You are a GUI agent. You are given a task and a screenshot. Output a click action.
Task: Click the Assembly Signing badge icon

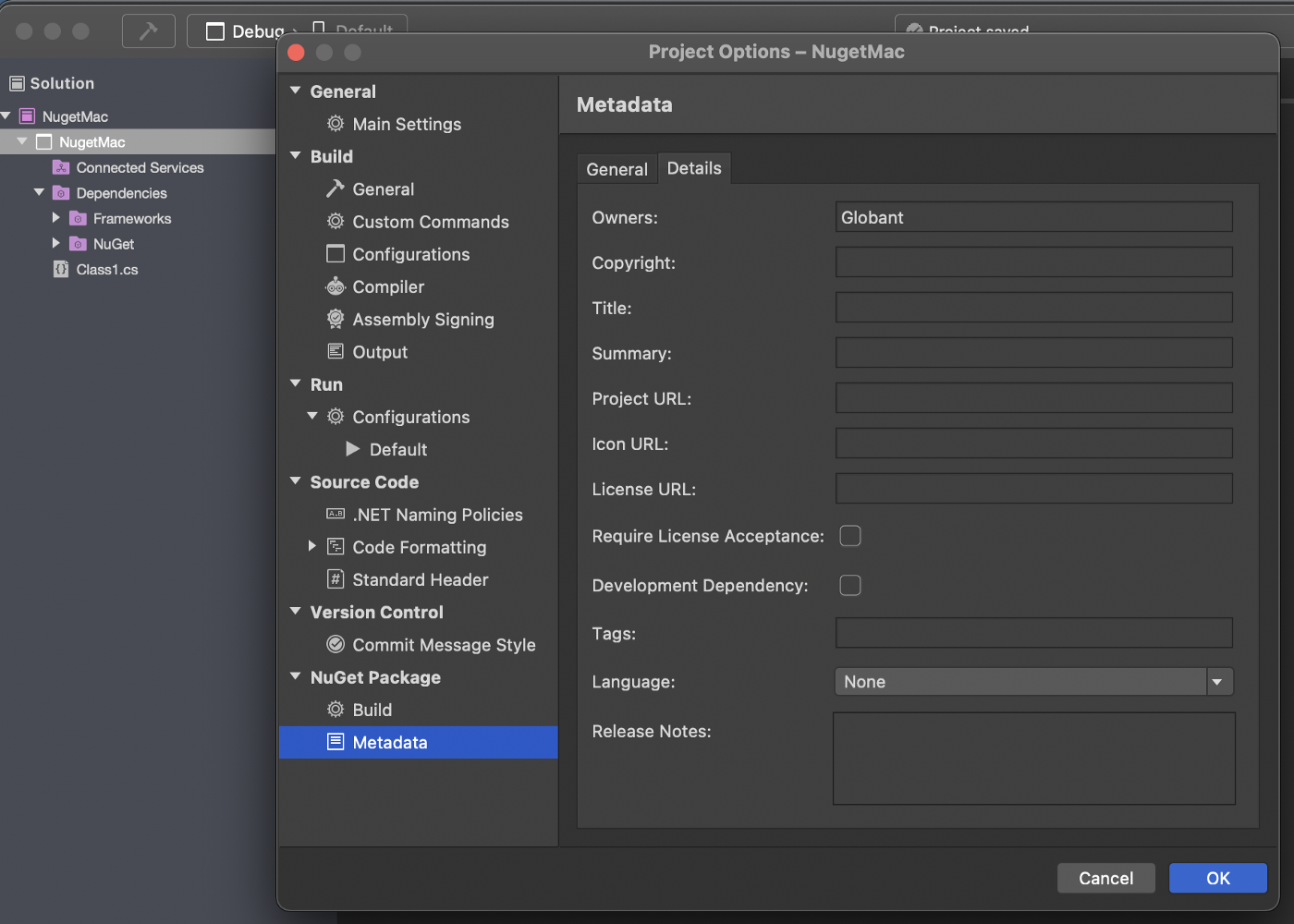coord(336,319)
